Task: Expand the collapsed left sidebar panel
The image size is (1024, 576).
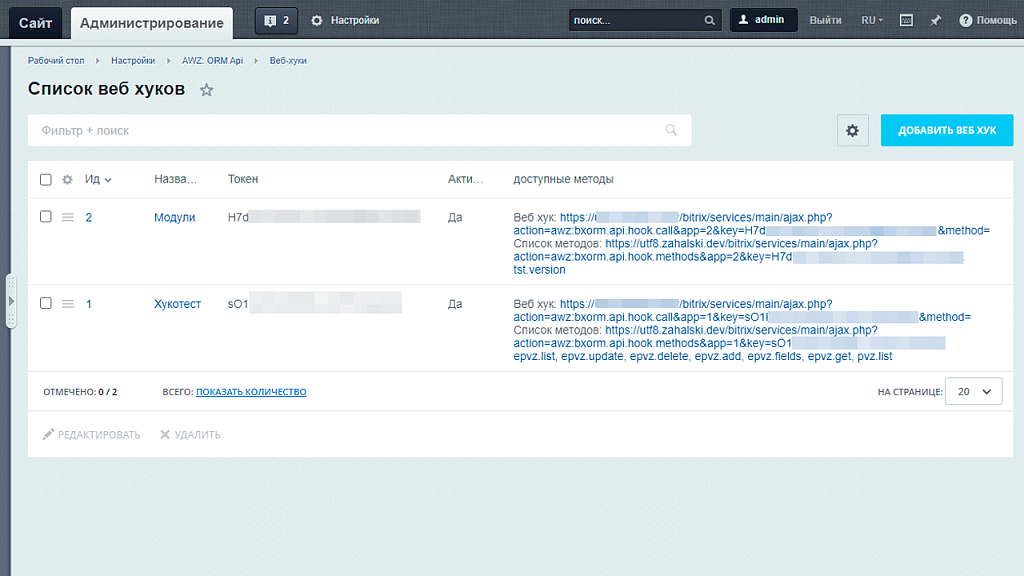Action: tap(11, 300)
